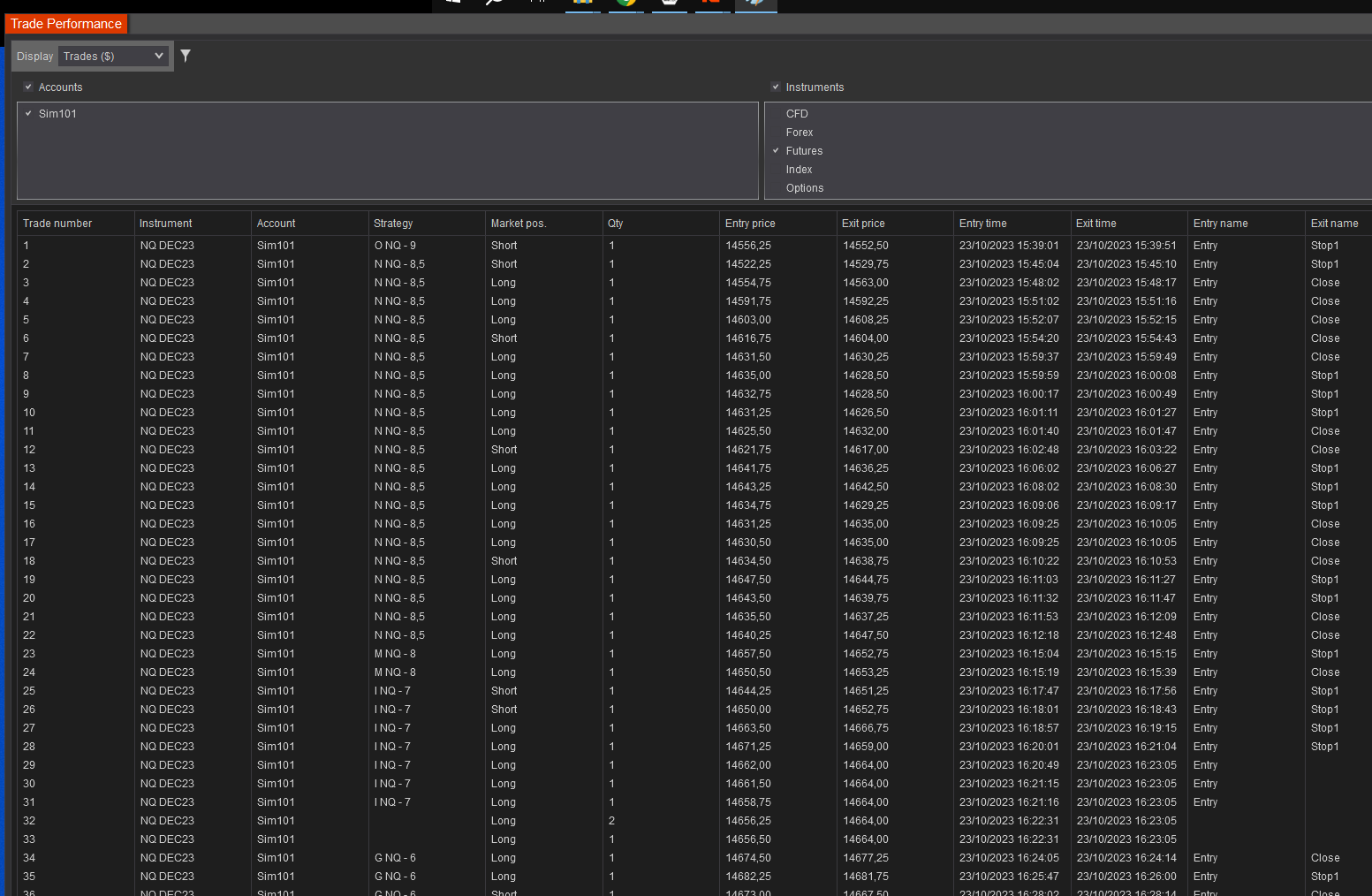Click the Trade Performance tab
This screenshot has width=1372, height=896.
[65, 24]
